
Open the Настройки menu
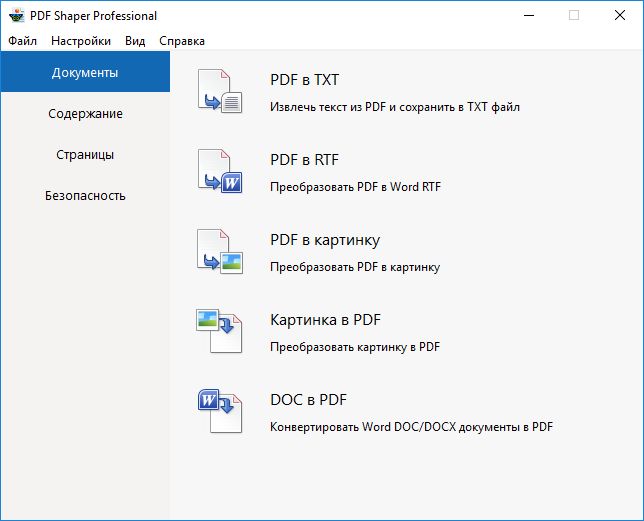click(81, 41)
